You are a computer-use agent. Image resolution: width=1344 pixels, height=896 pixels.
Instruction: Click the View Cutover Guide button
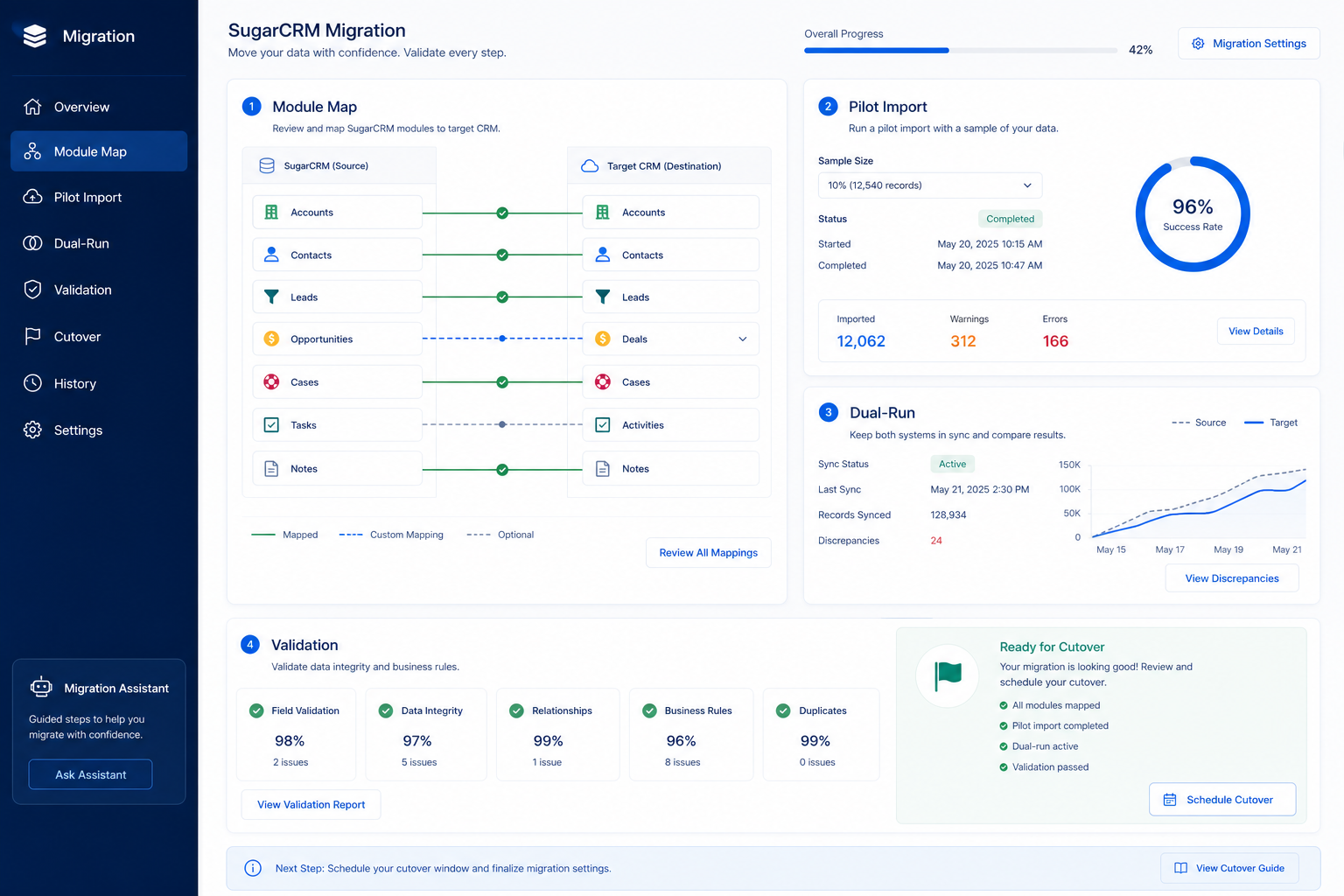[1229, 868]
